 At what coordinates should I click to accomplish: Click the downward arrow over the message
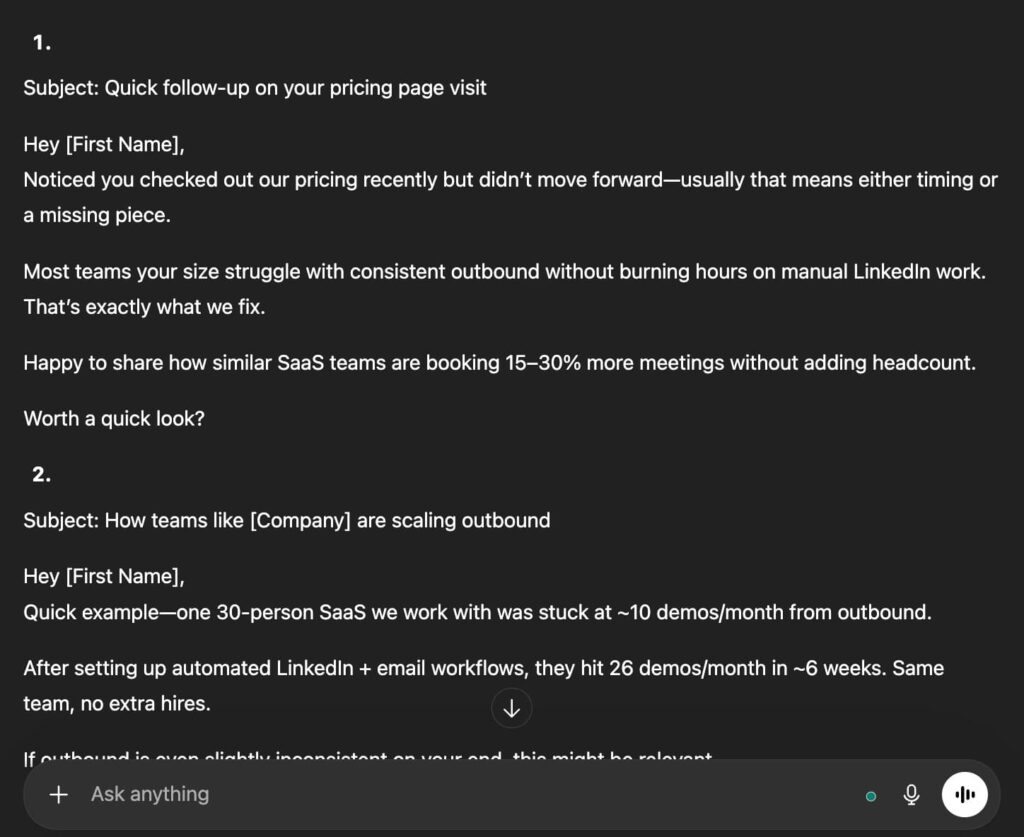tap(511, 708)
